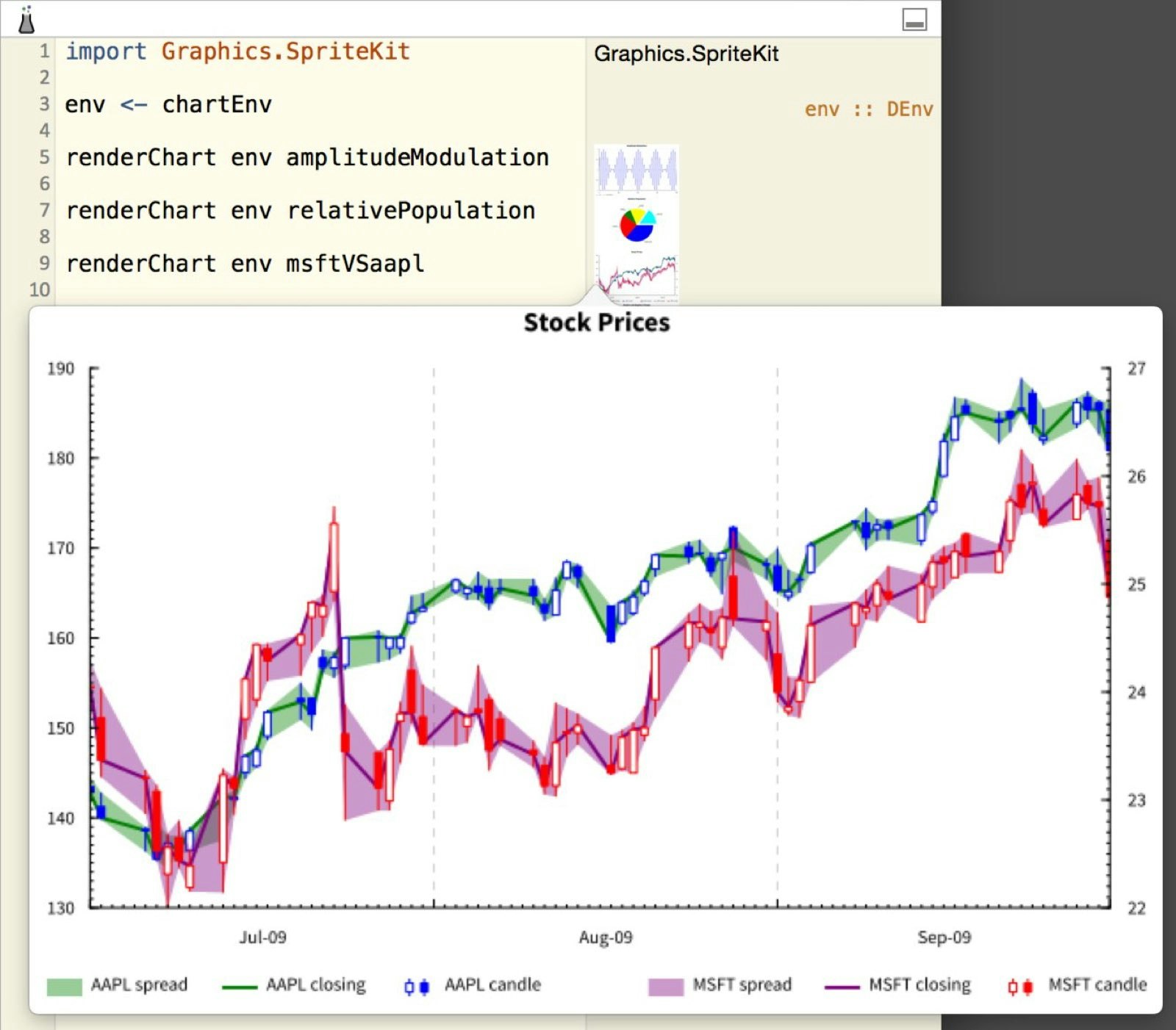This screenshot has height=1030, width=1176.
Task: Click the Sep-09 axis label
Action: (943, 937)
